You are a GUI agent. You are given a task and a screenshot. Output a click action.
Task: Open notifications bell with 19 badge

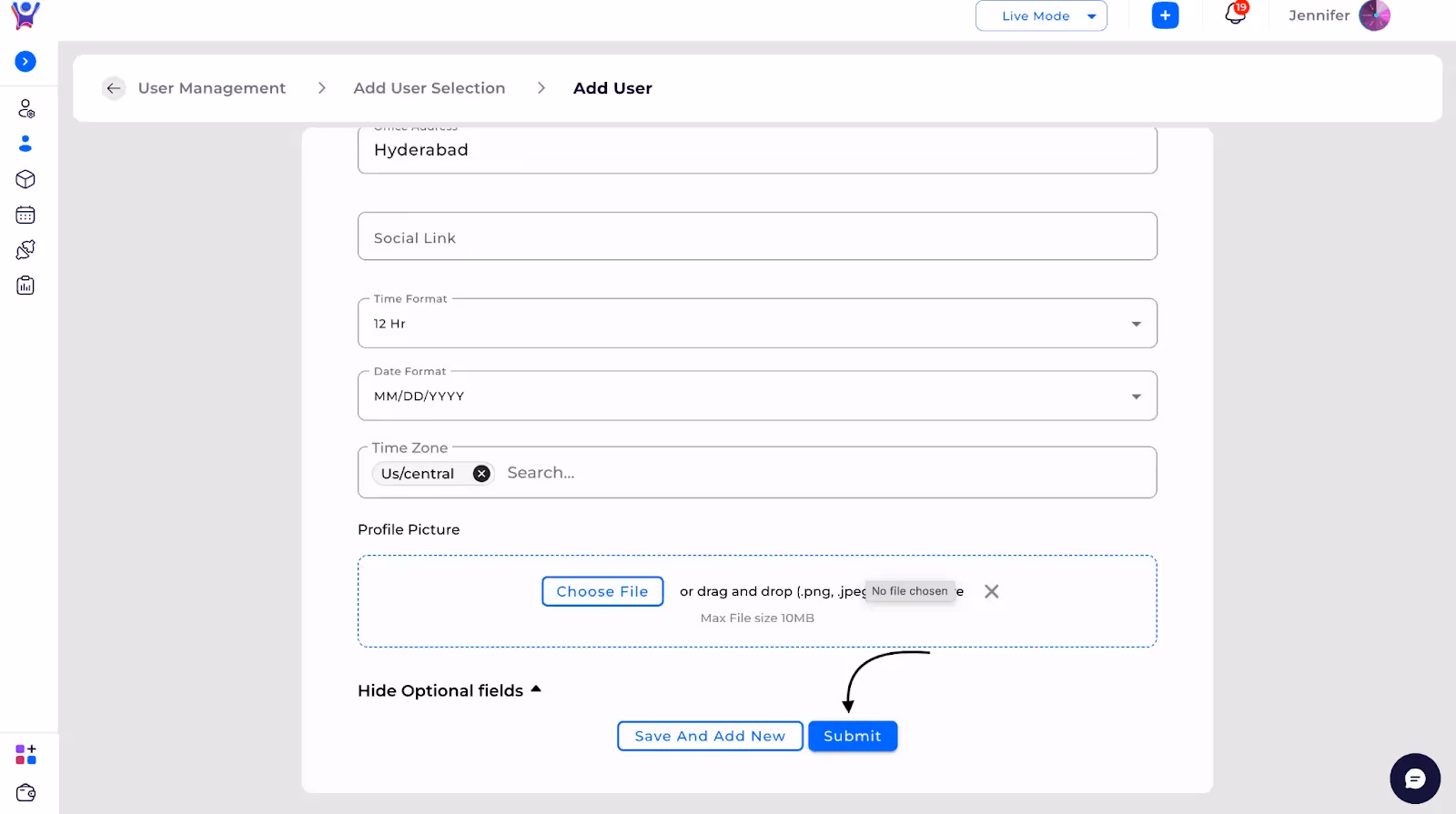pos(1235,14)
